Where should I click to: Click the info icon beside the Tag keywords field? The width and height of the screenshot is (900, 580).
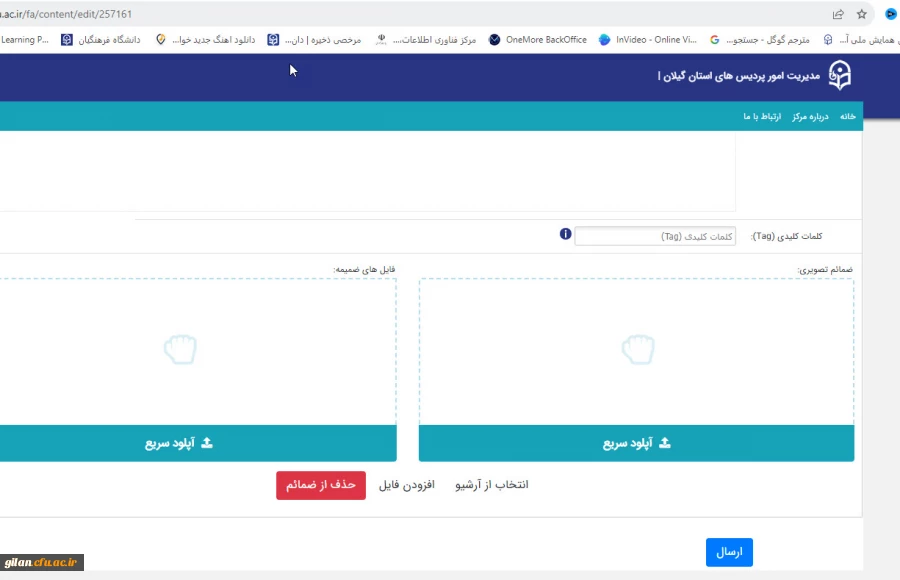tap(565, 234)
